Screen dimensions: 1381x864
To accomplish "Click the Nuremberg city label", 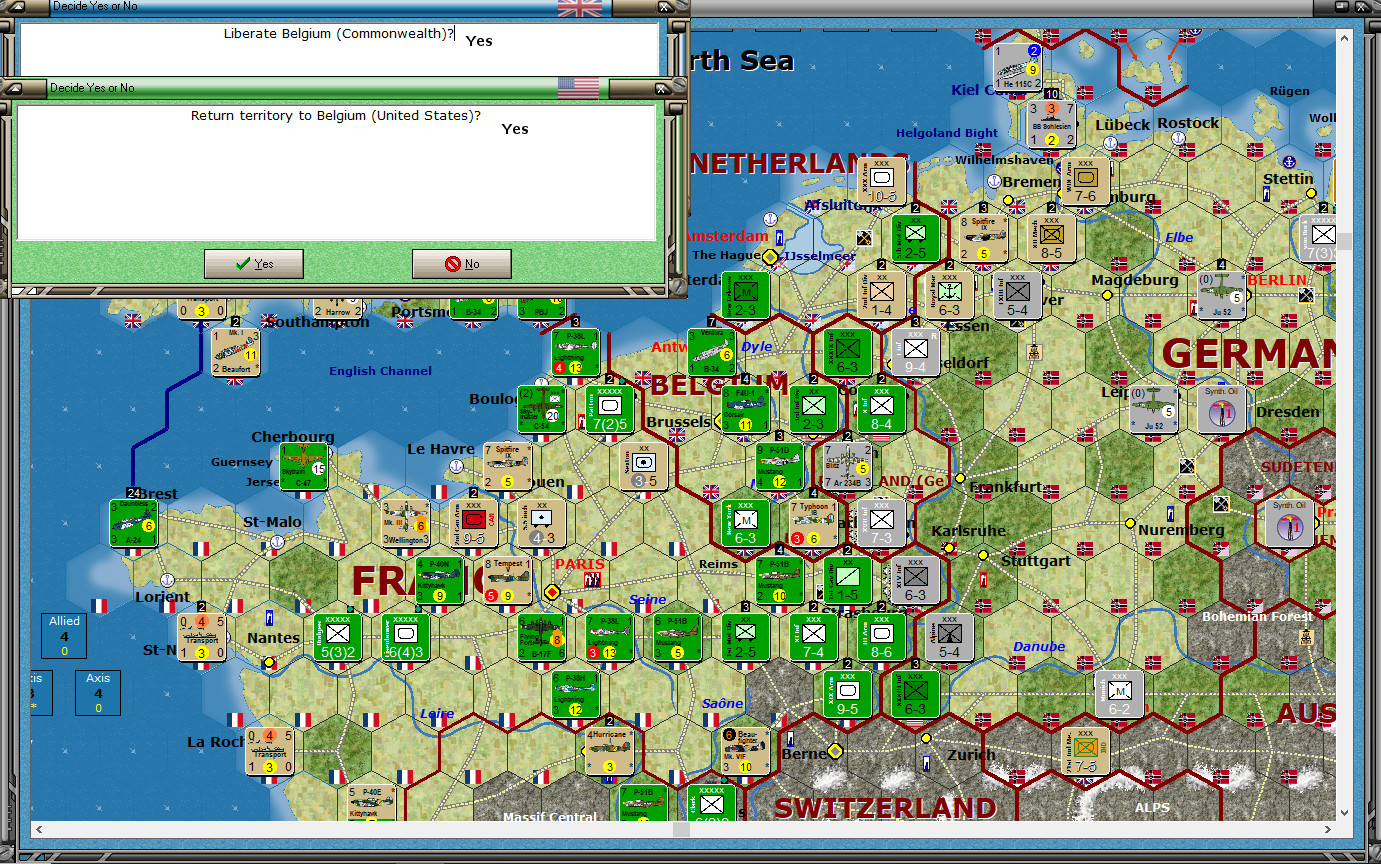I will point(1181,530).
